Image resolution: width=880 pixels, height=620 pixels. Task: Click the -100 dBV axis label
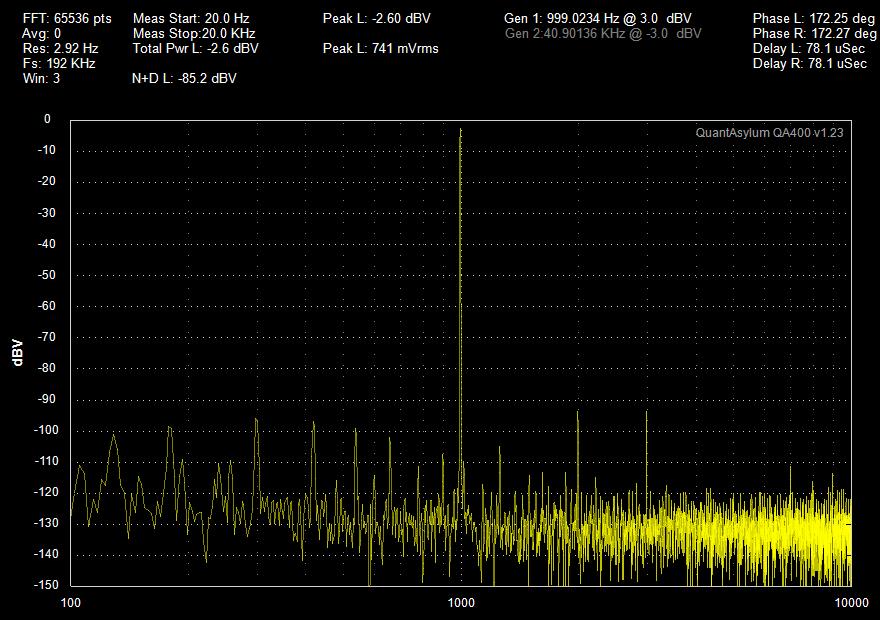[x=45, y=430]
